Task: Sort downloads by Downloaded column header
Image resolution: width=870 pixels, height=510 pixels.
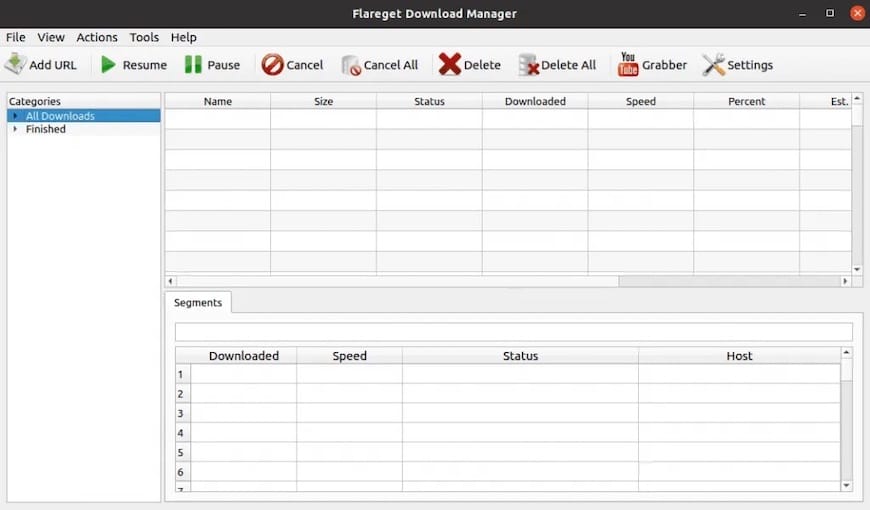Action: [535, 101]
